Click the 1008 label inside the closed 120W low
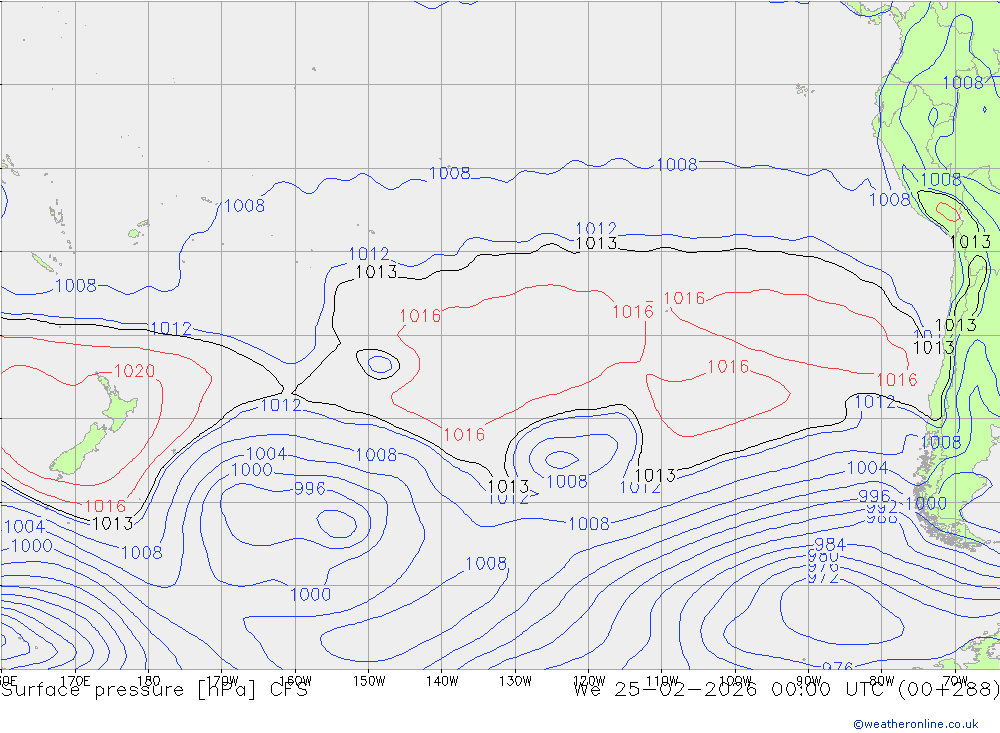The image size is (1000, 733). (567, 482)
